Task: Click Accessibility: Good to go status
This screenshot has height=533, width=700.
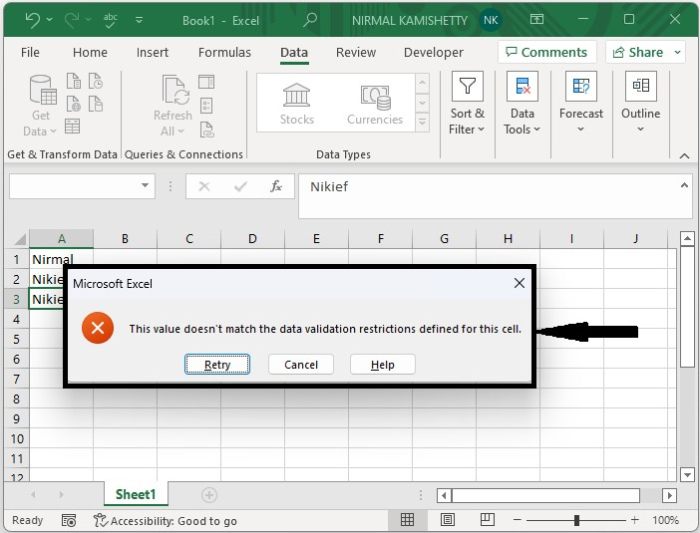Action: tap(165, 521)
